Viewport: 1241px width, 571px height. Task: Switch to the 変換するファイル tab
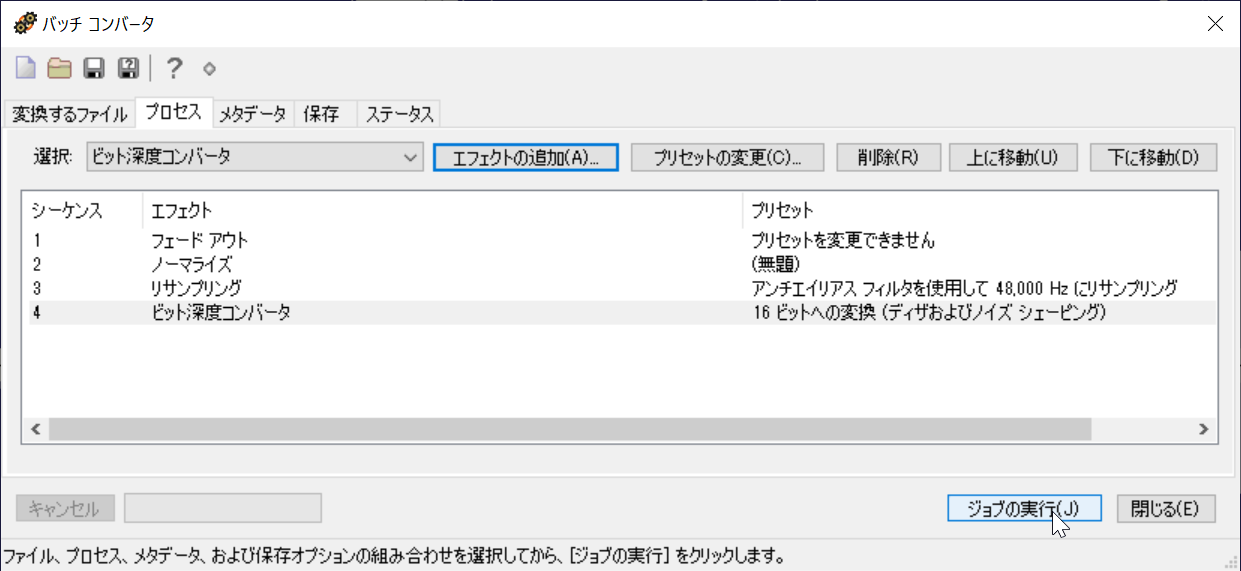tap(70, 114)
